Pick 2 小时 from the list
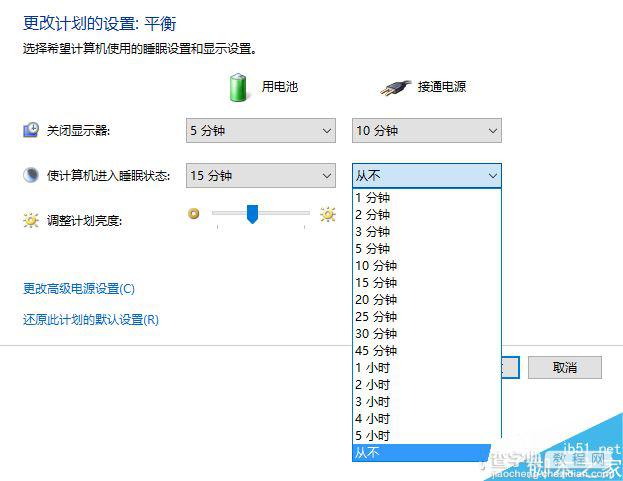Image resolution: width=623 pixels, height=481 pixels. point(427,385)
